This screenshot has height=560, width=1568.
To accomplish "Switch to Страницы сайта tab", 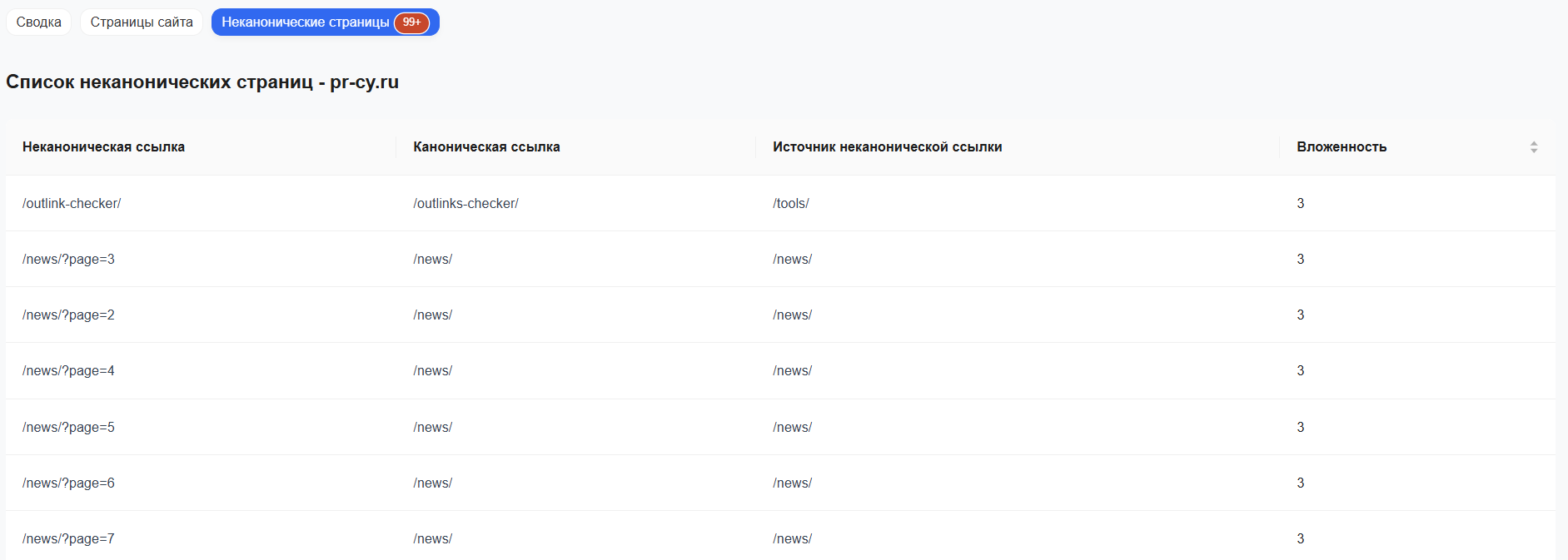I will (x=142, y=22).
